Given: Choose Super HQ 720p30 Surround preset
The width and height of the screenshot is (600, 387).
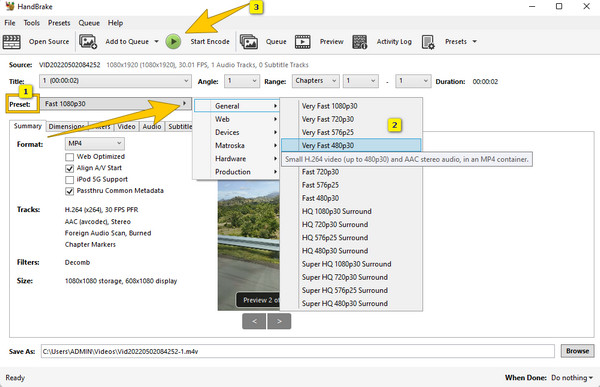Looking at the screenshot, I should (x=351, y=277).
